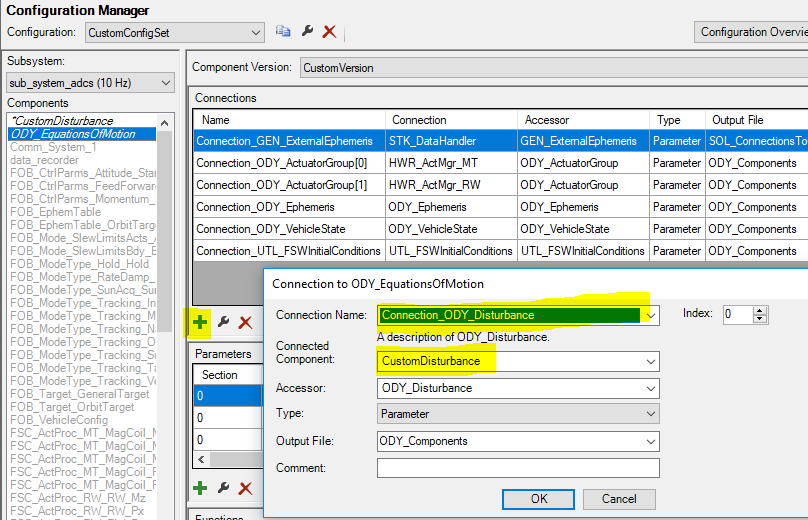Remove connection with red X under Connections
Screen dimensions: 808x520
245,322
